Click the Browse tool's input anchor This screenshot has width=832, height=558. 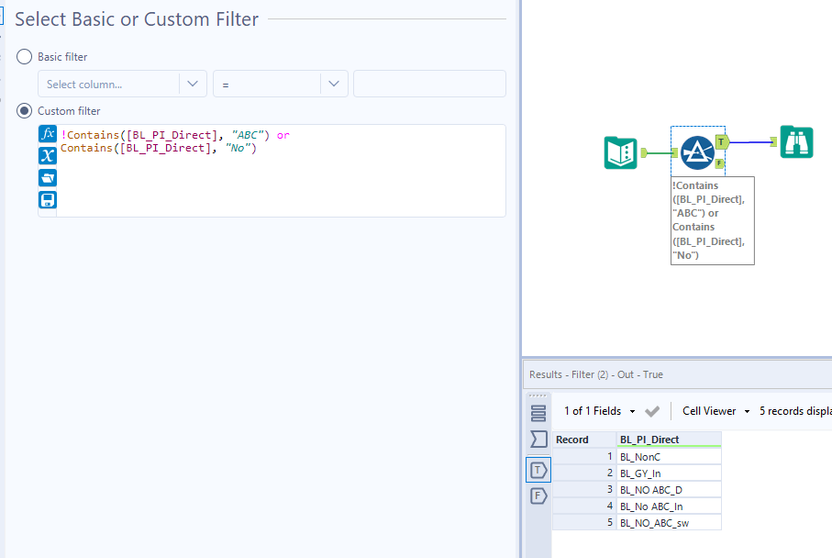(x=774, y=142)
